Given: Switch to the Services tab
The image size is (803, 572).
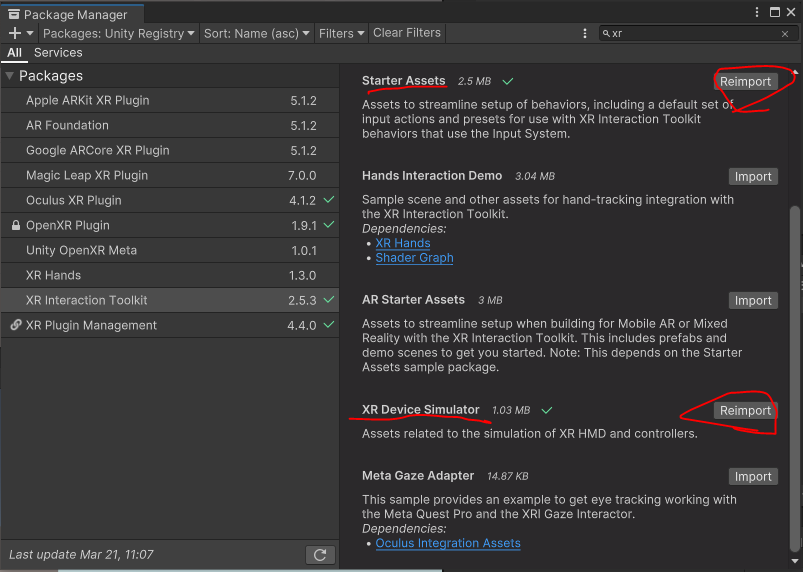Looking at the screenshot, I should click(x=58, y=52).
